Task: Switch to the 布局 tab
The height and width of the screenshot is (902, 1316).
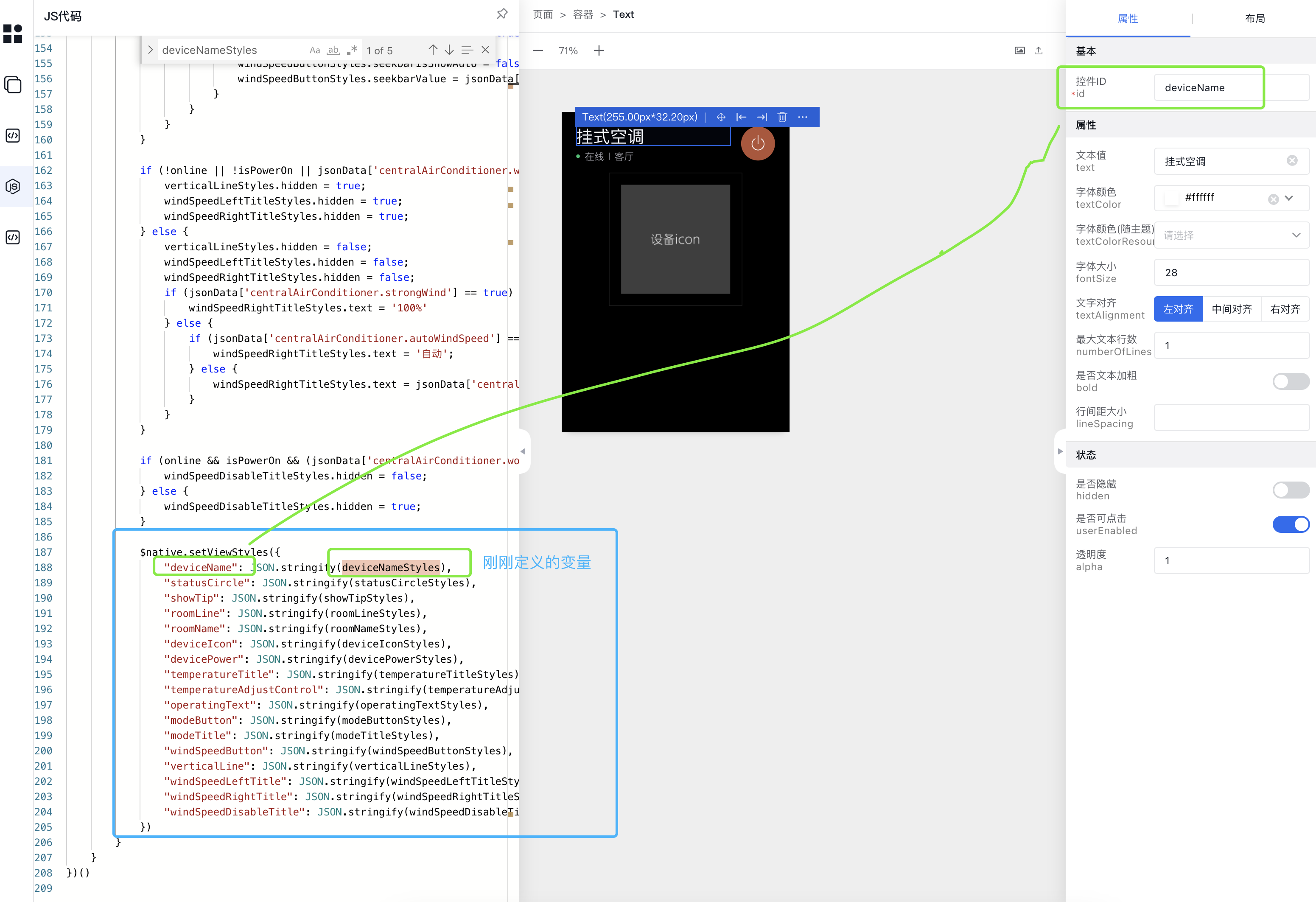Action: coord(1255,19)
